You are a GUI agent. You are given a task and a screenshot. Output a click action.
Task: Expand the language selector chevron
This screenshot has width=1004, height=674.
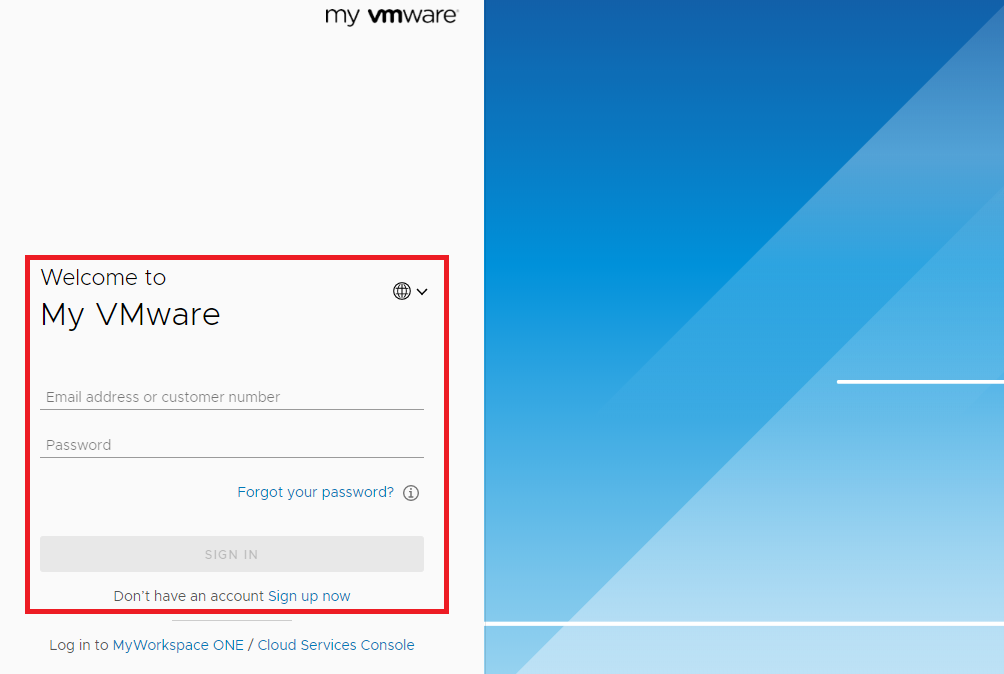coord(422,292)
